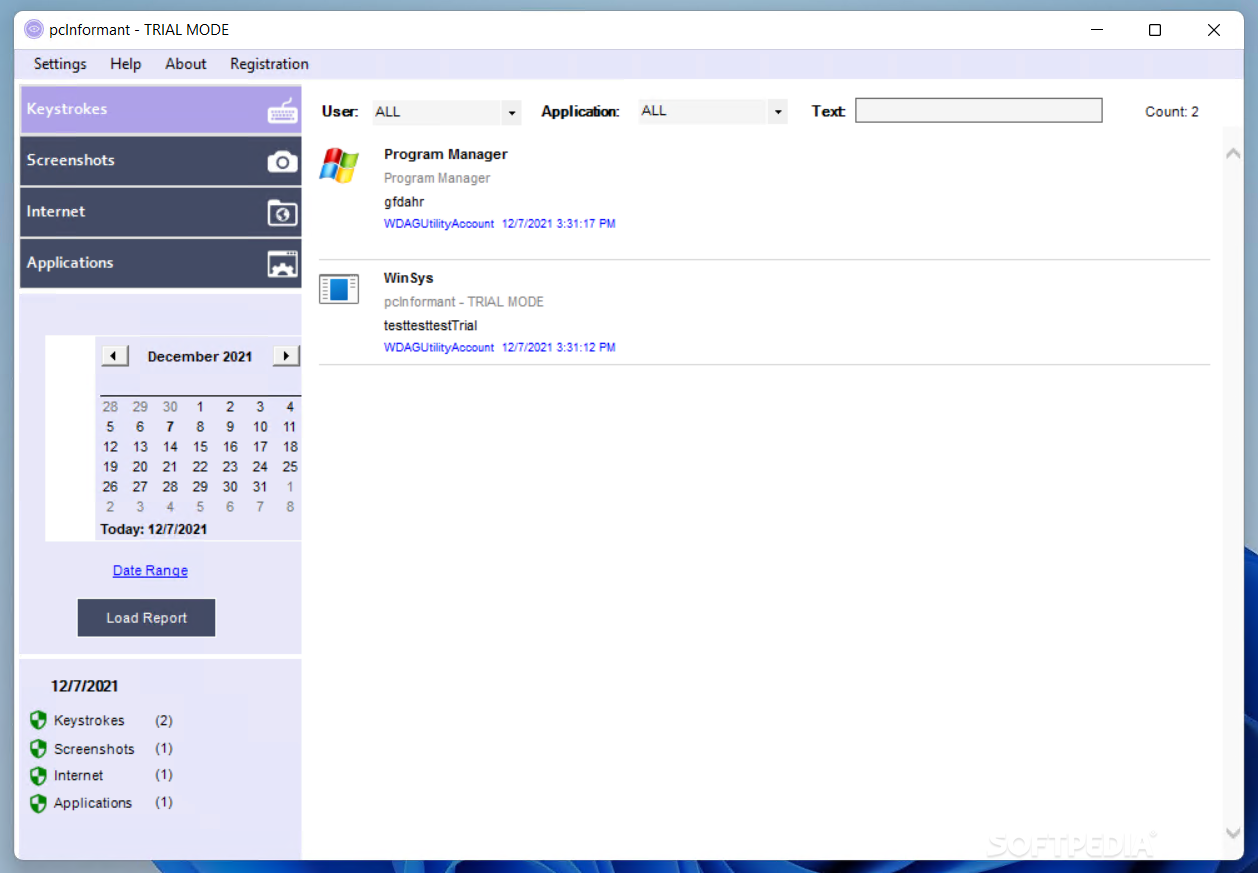Click the Keystrokes (2) summary row
Screen dimensions: 1258x873
(x=102, y=720)
